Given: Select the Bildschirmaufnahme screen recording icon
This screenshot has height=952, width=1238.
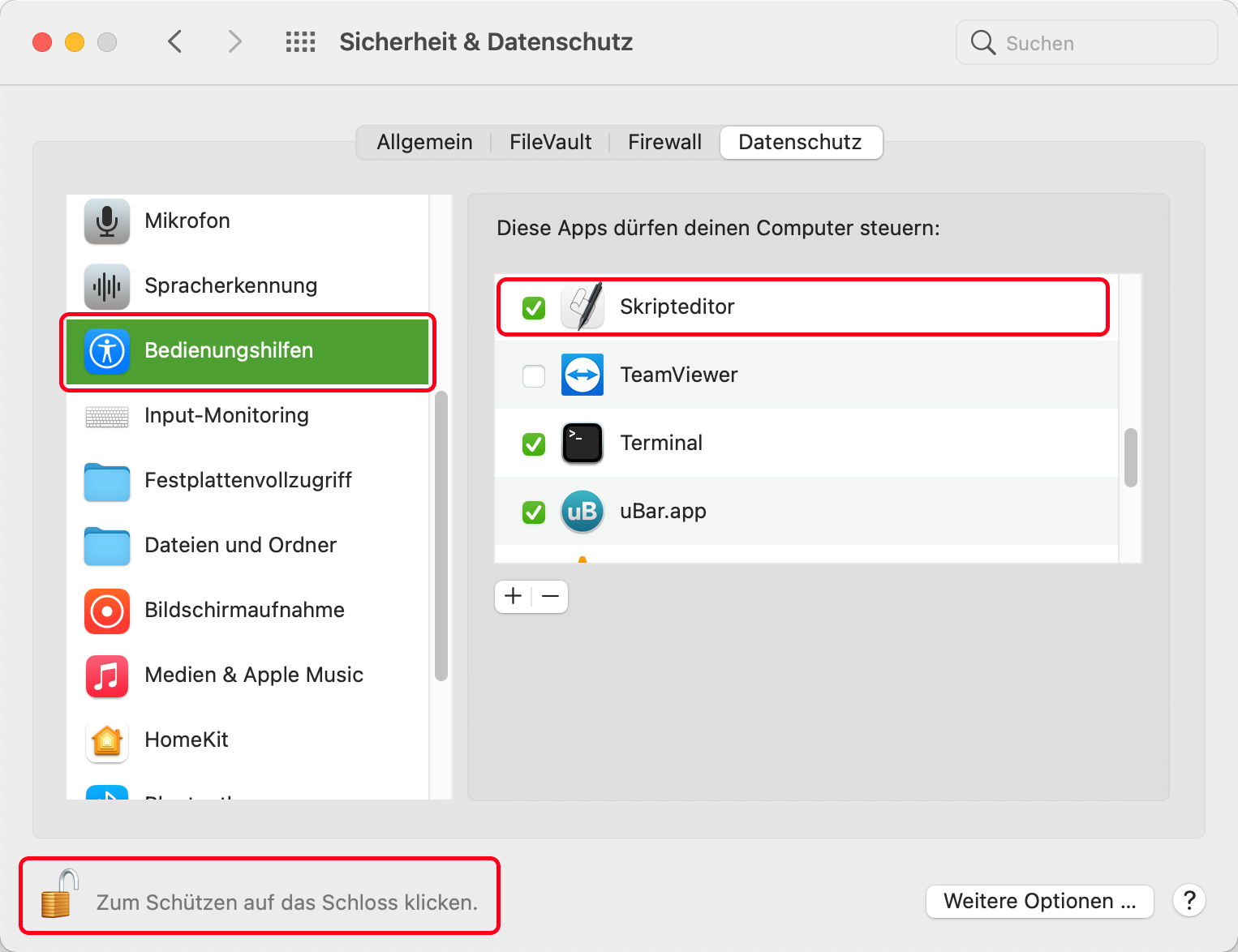Looking at the screenshot, I should pos(107,611).
